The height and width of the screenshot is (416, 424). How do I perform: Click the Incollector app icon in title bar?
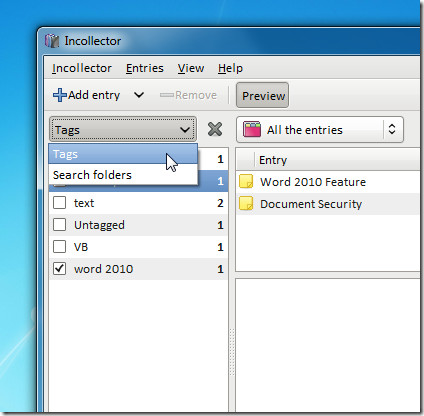tap(52, 41)
